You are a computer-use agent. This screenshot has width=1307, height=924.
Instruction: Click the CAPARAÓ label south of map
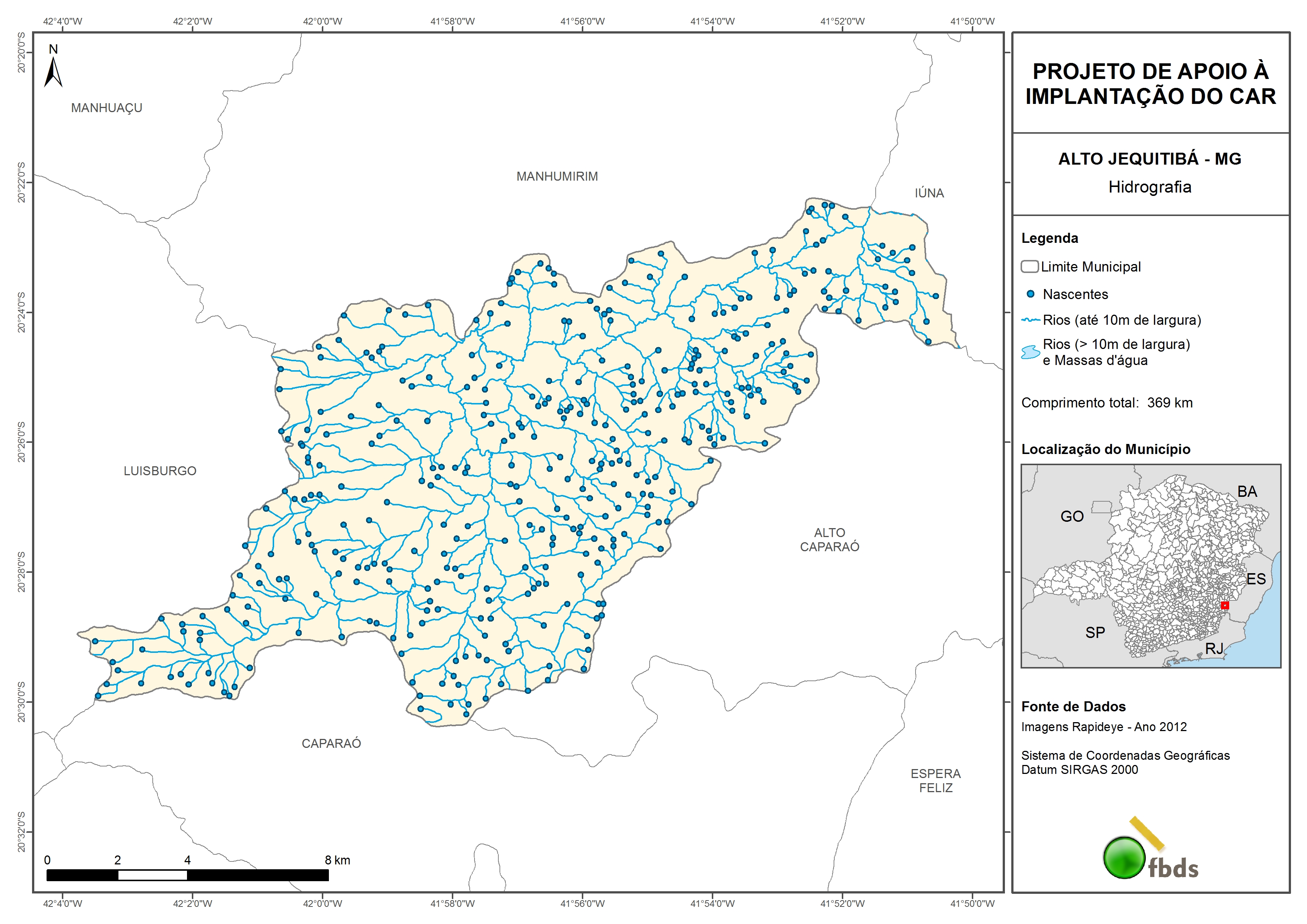pyautogui.click(x=331, y=743)
